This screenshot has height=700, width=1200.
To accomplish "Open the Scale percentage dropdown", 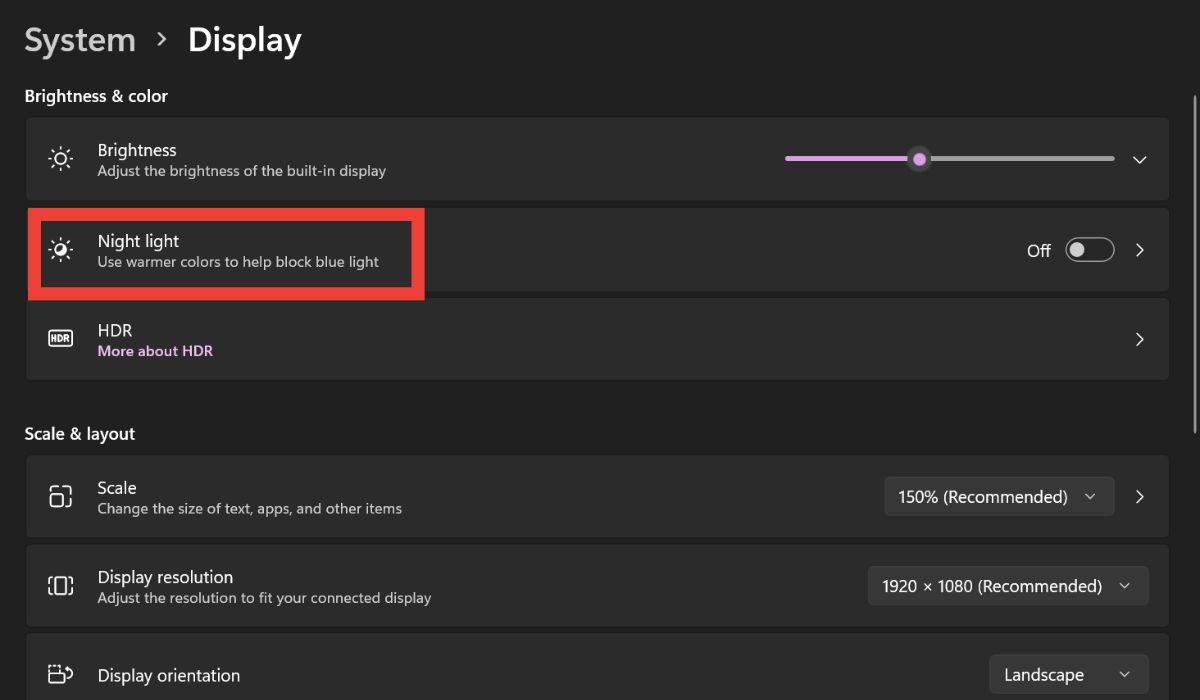I will (998, 496).
